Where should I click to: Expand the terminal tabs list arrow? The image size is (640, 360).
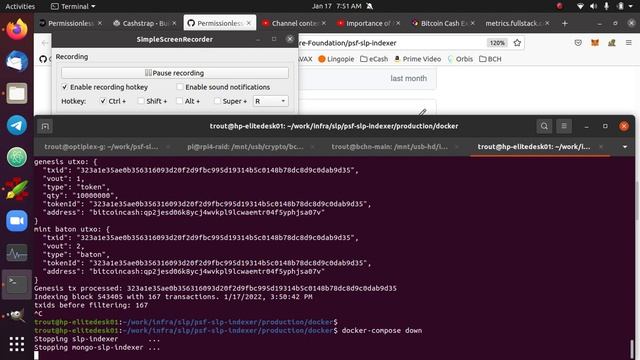[x=624, y=147]
